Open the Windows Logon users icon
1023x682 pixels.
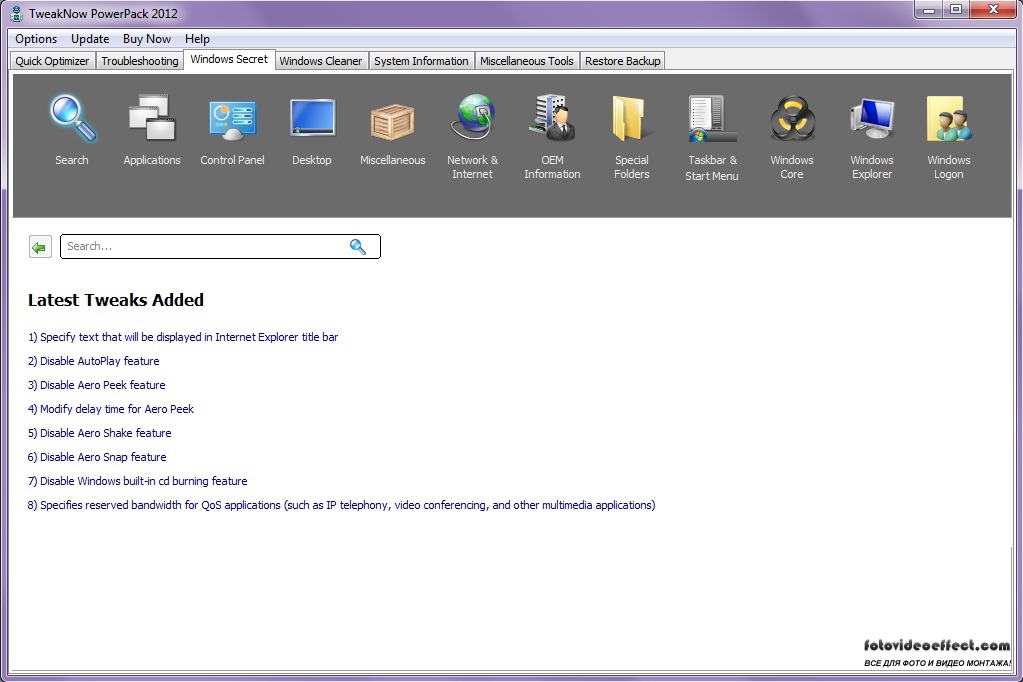tap(949, 119)
